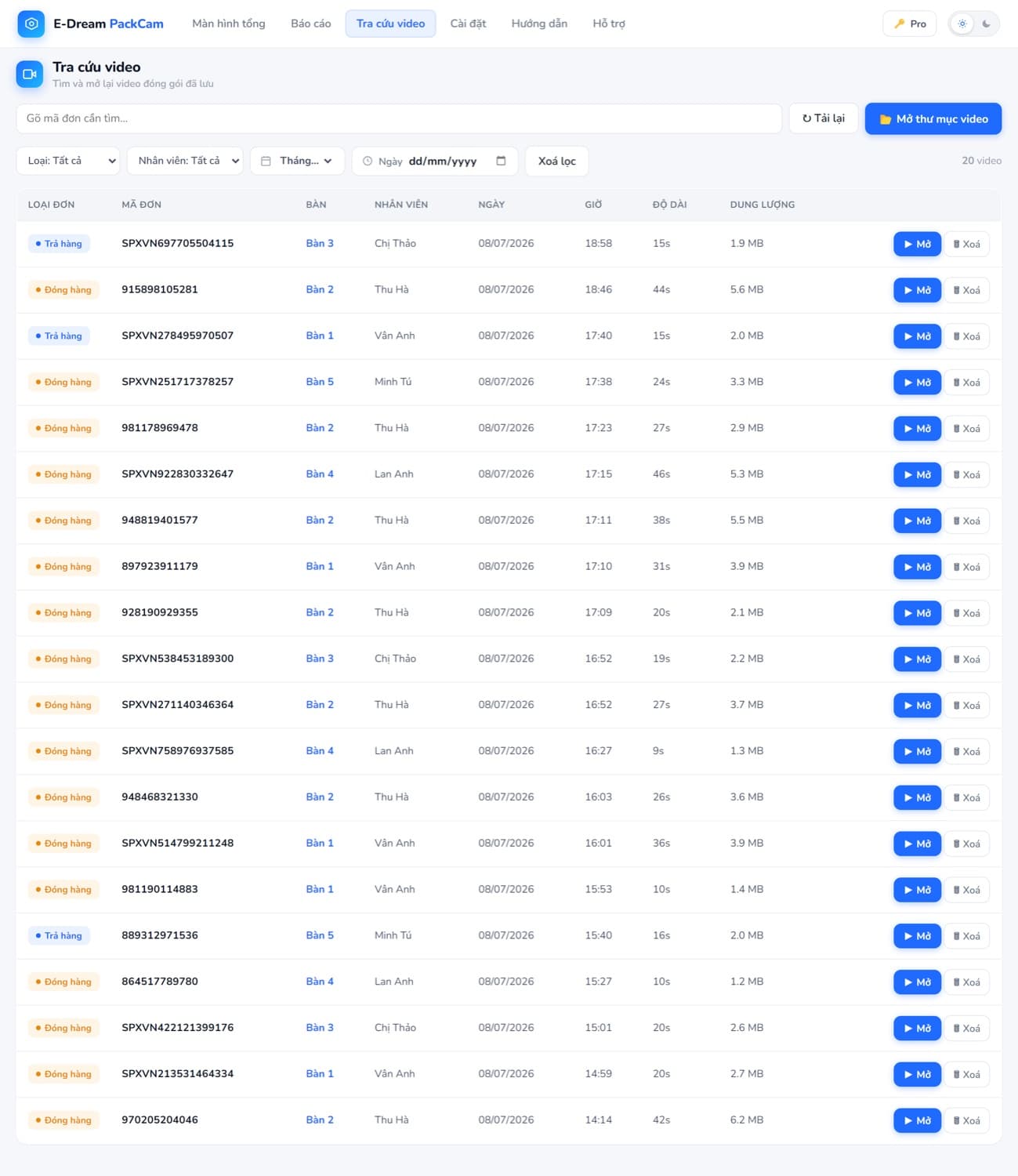Play the video for order 970205204046
The image size is (1018, 1176).
(917, 1120)
